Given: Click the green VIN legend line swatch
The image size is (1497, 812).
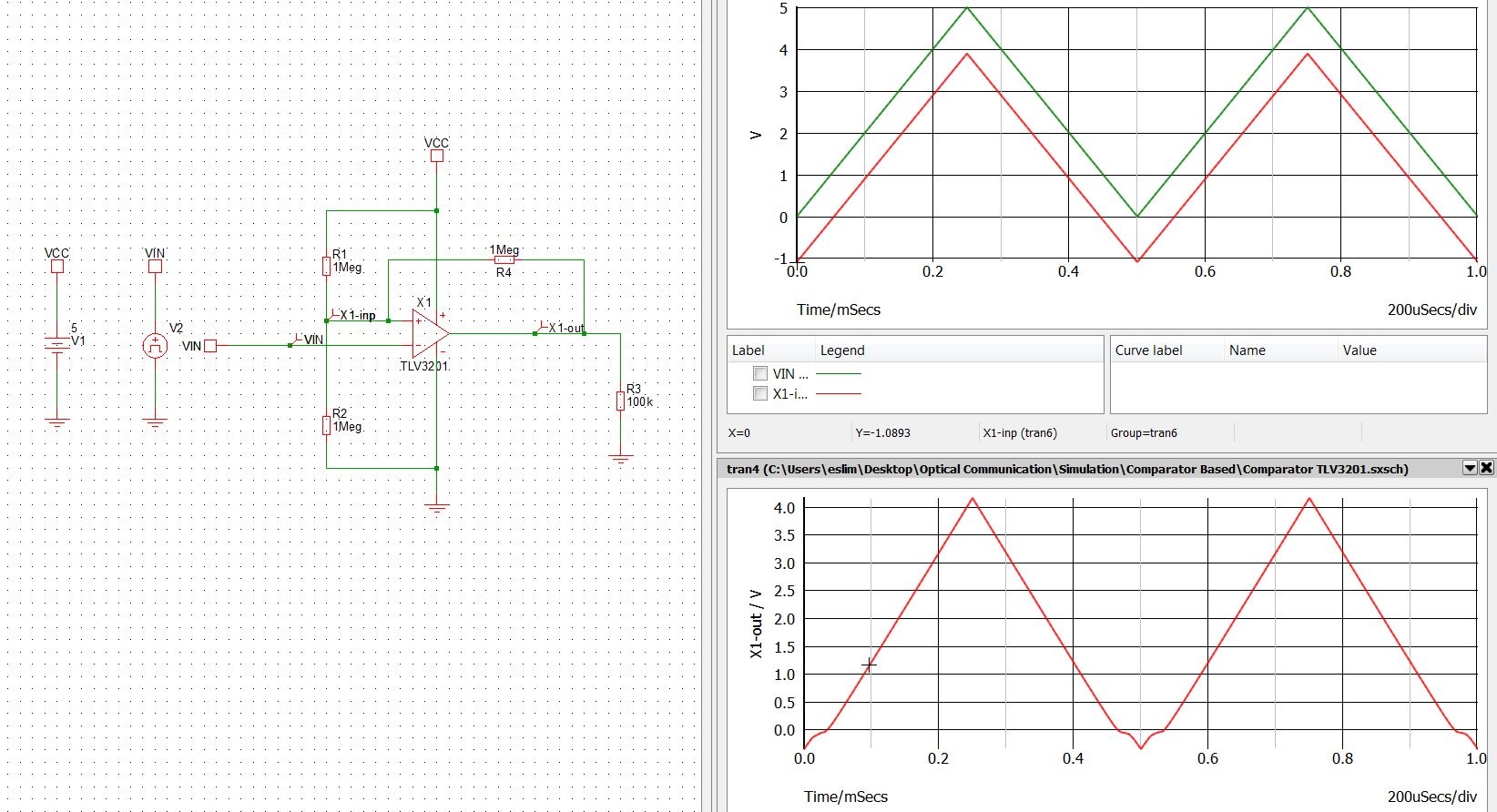Looking at the screenshot, I should (839, 373).
